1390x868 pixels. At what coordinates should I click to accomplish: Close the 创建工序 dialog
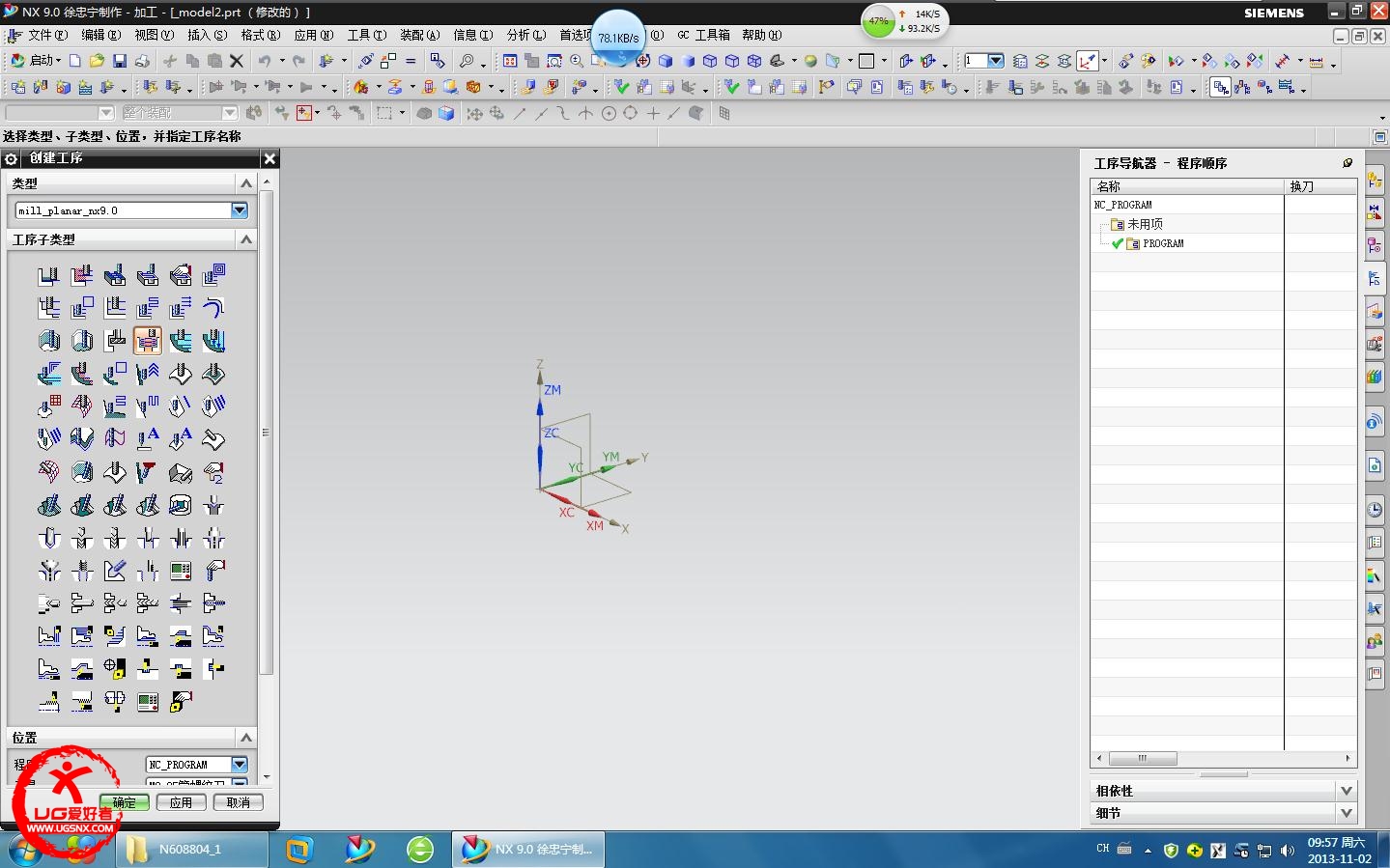[x=269, y=158]
